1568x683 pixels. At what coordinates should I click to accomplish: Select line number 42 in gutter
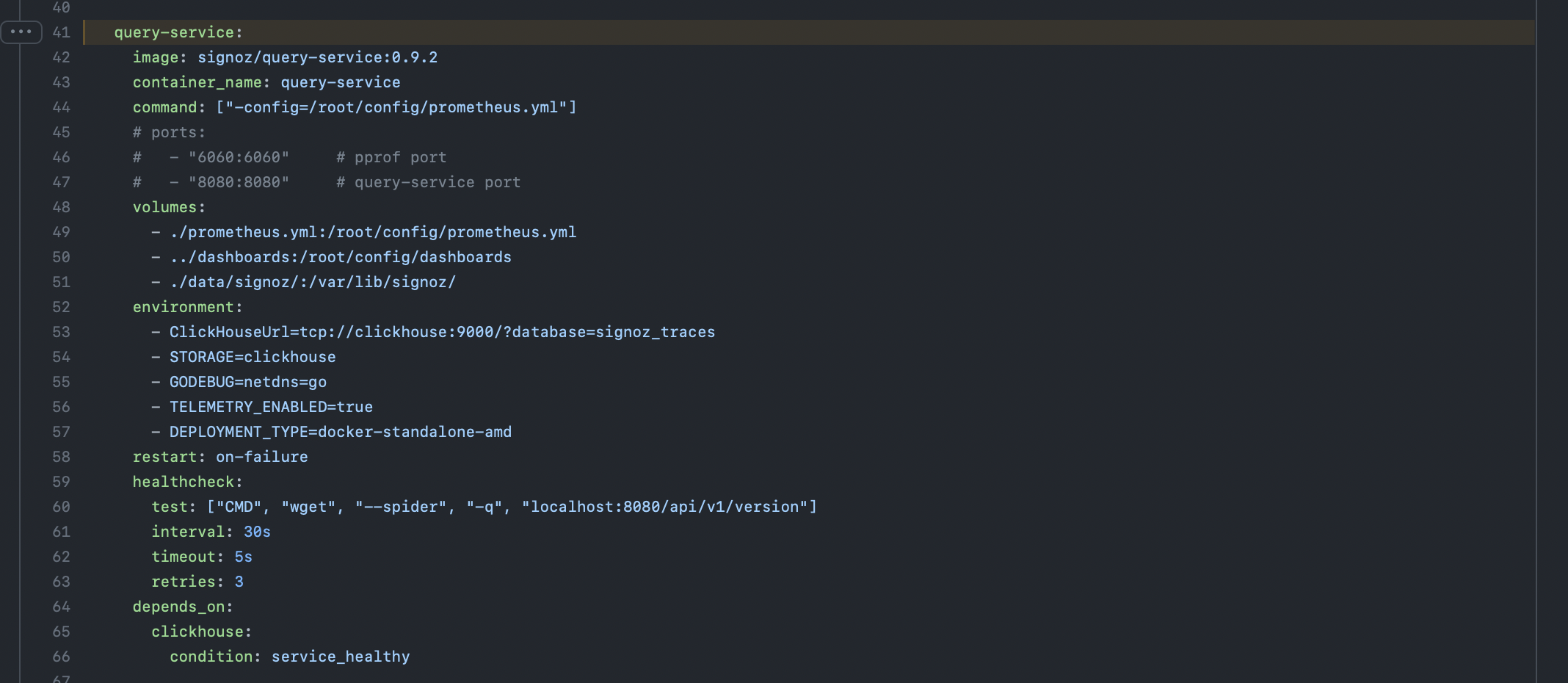[62, 57]
